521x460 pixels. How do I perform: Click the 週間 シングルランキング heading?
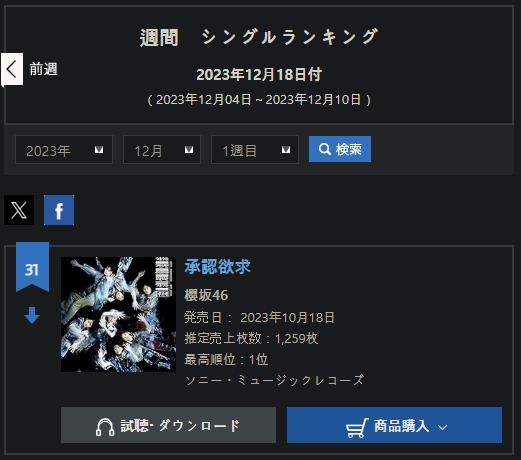pyautogui.click(x=259, y=37)
